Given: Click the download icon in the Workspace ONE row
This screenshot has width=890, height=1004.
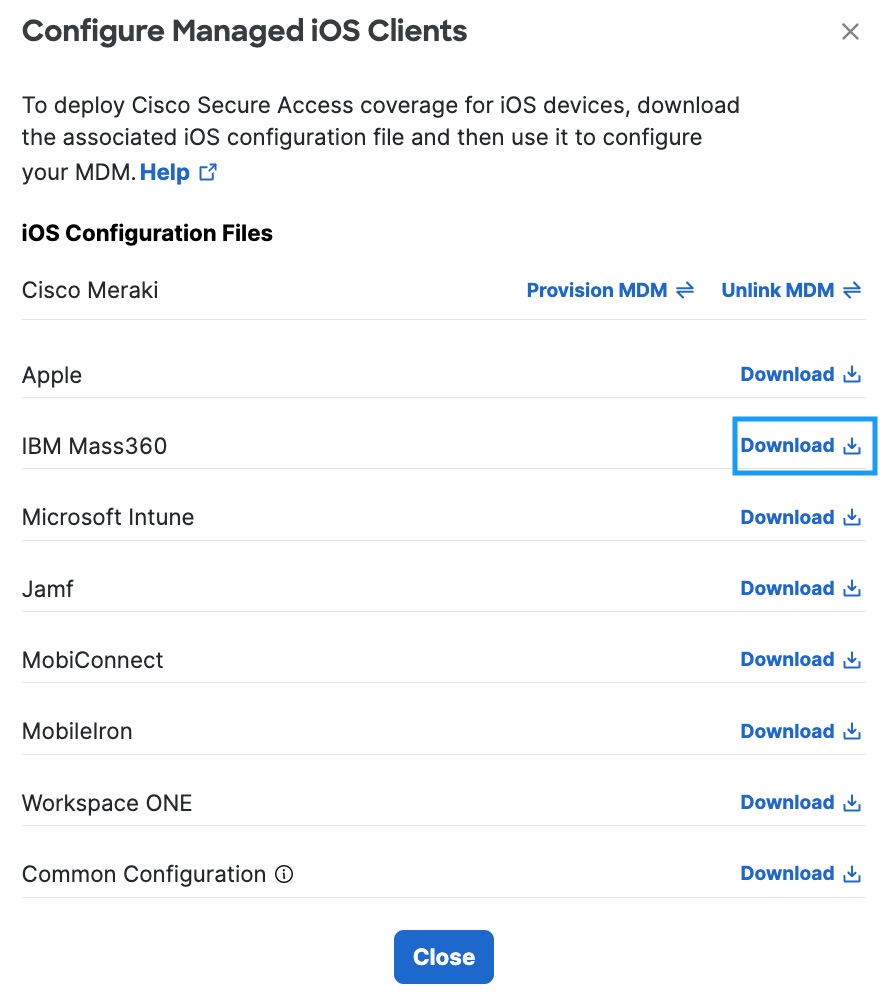Looking at the screenshot, I should pos(852,802).
